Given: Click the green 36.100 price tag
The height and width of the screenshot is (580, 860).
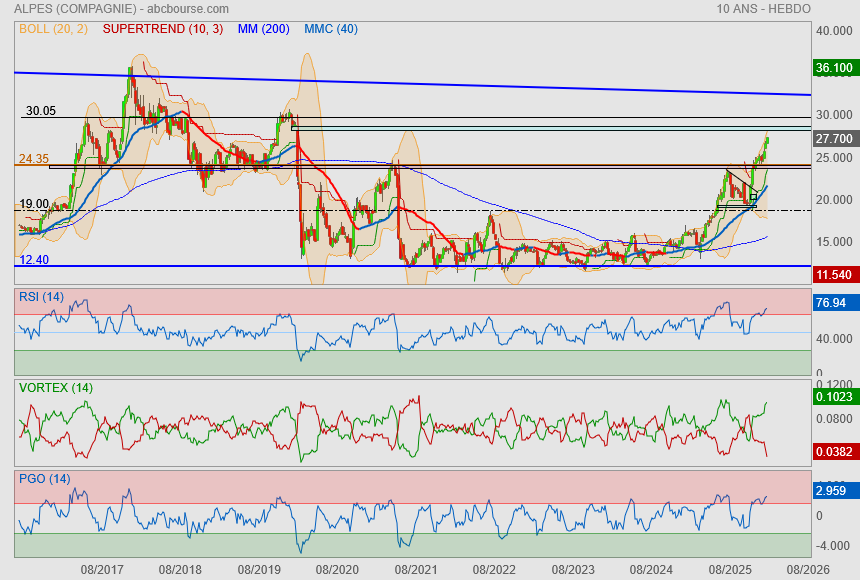Looking at the screenshot, I should point(834,68).
